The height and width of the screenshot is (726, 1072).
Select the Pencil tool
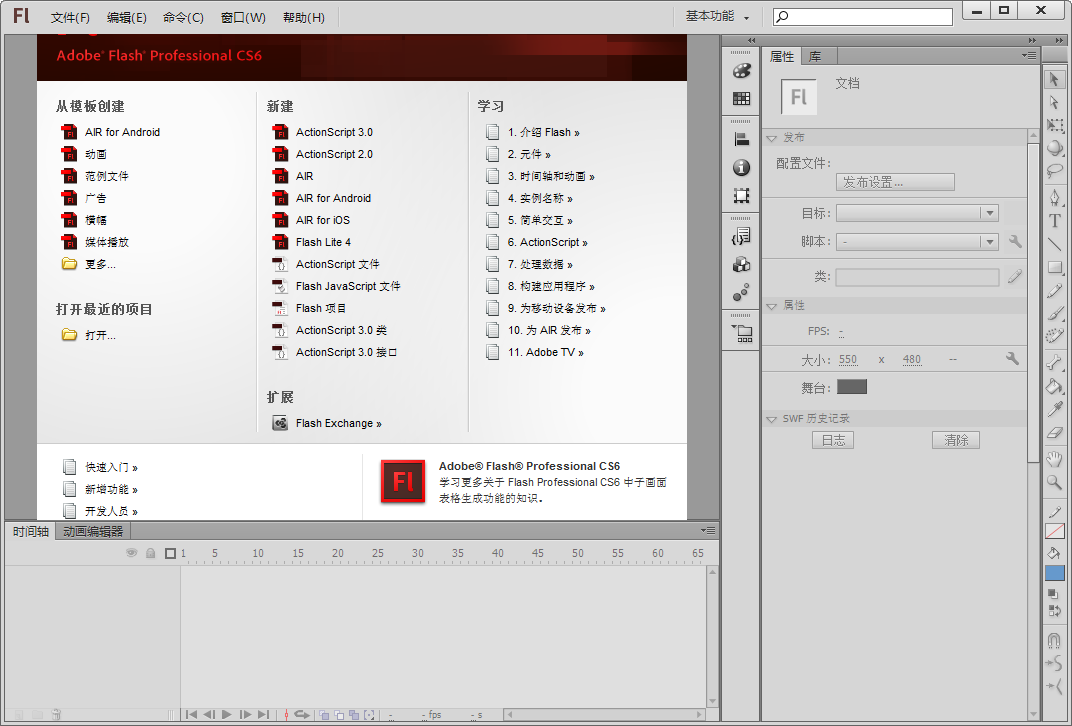coord(1054,291)
